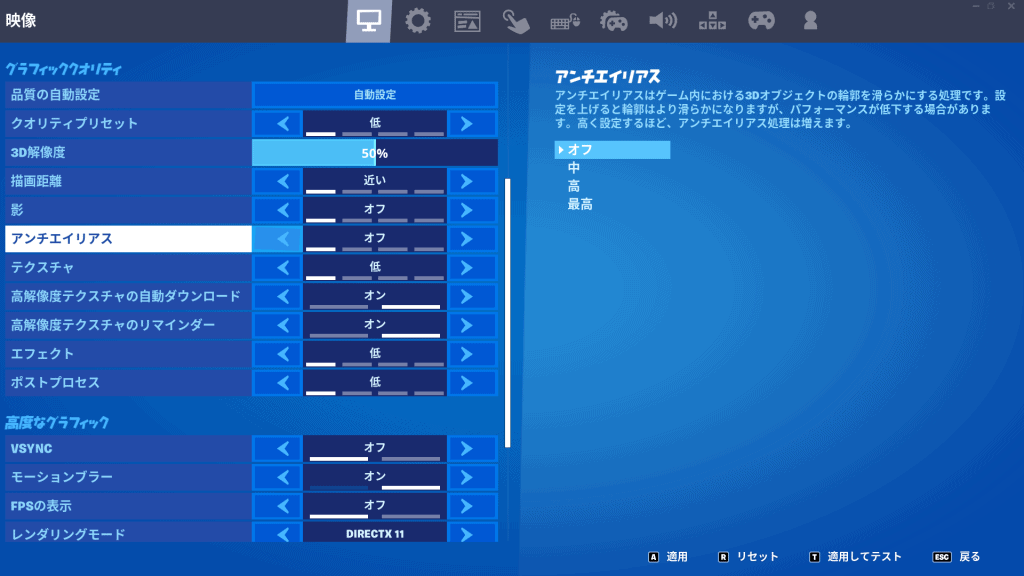Image resolution: width=1024 pixels, height=576 pixels.
Task: Select the オフ anti-aliasing option
Action: (x=612, y=150)
